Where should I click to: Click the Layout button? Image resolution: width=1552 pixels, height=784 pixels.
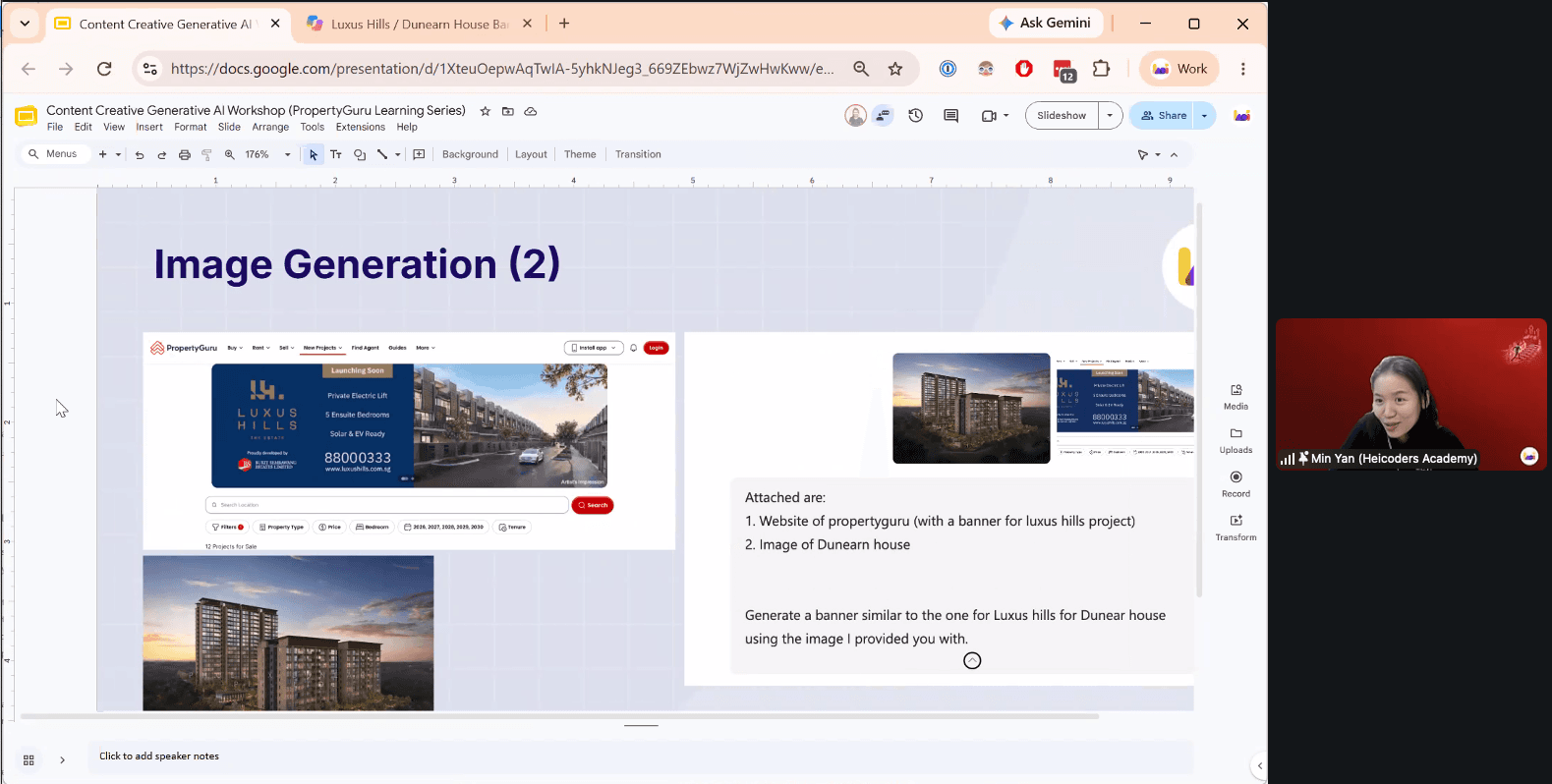click(x=531, y=154)
